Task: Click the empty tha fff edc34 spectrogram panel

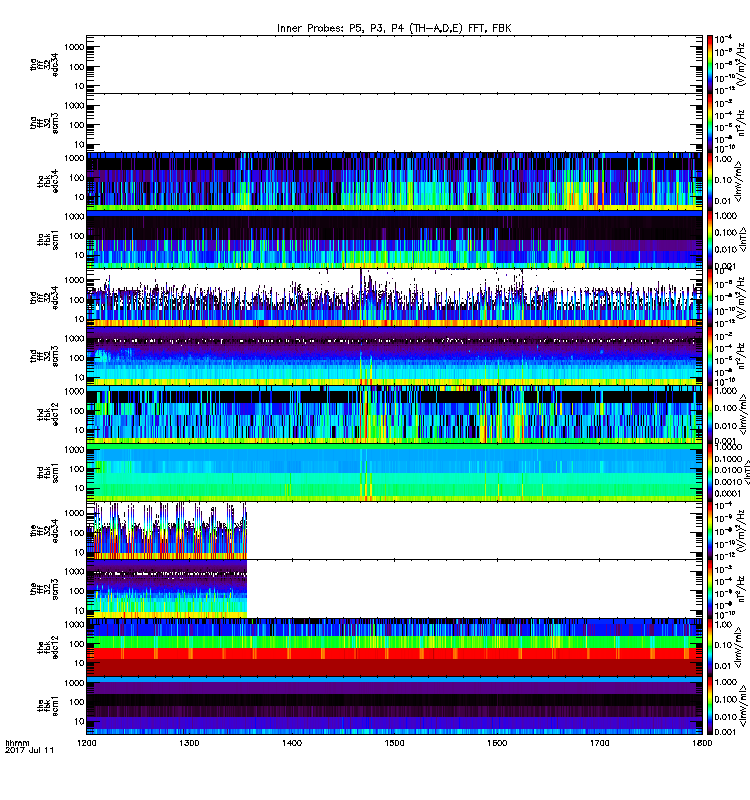Action: pos(394,64)
